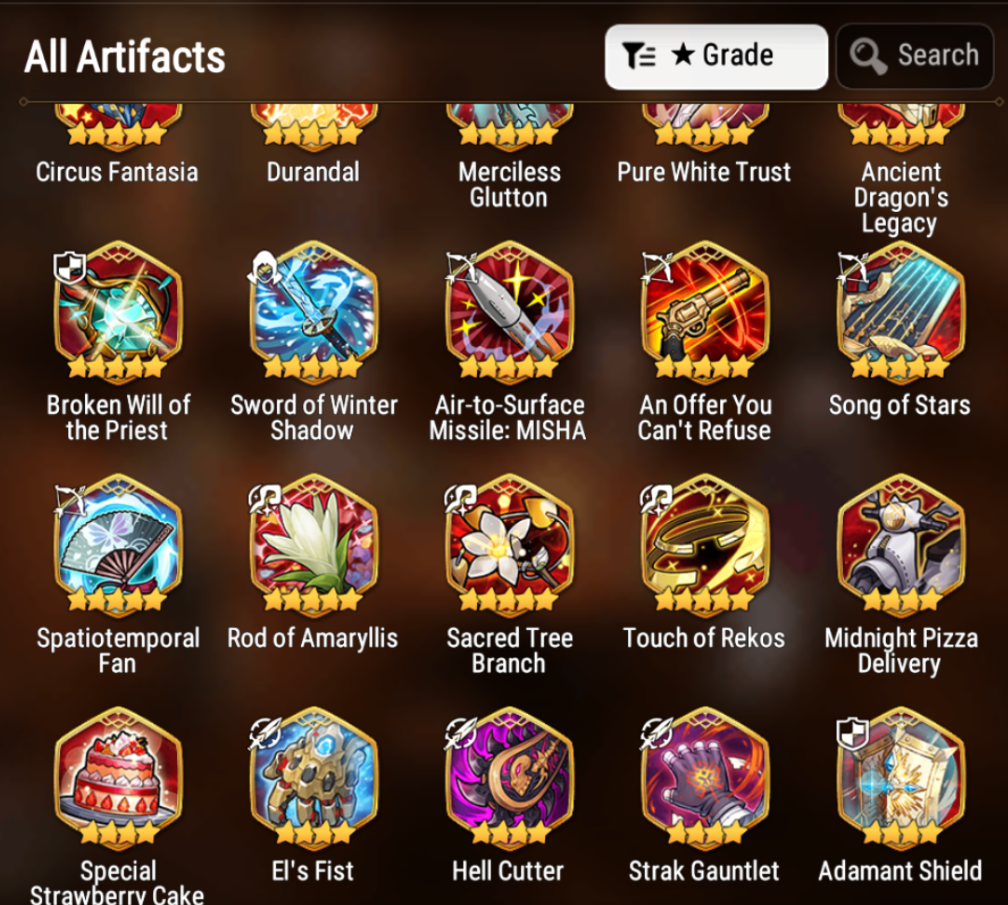Open the Grade sort filter dropdown
1008x905 pixels.
(716, 57)
